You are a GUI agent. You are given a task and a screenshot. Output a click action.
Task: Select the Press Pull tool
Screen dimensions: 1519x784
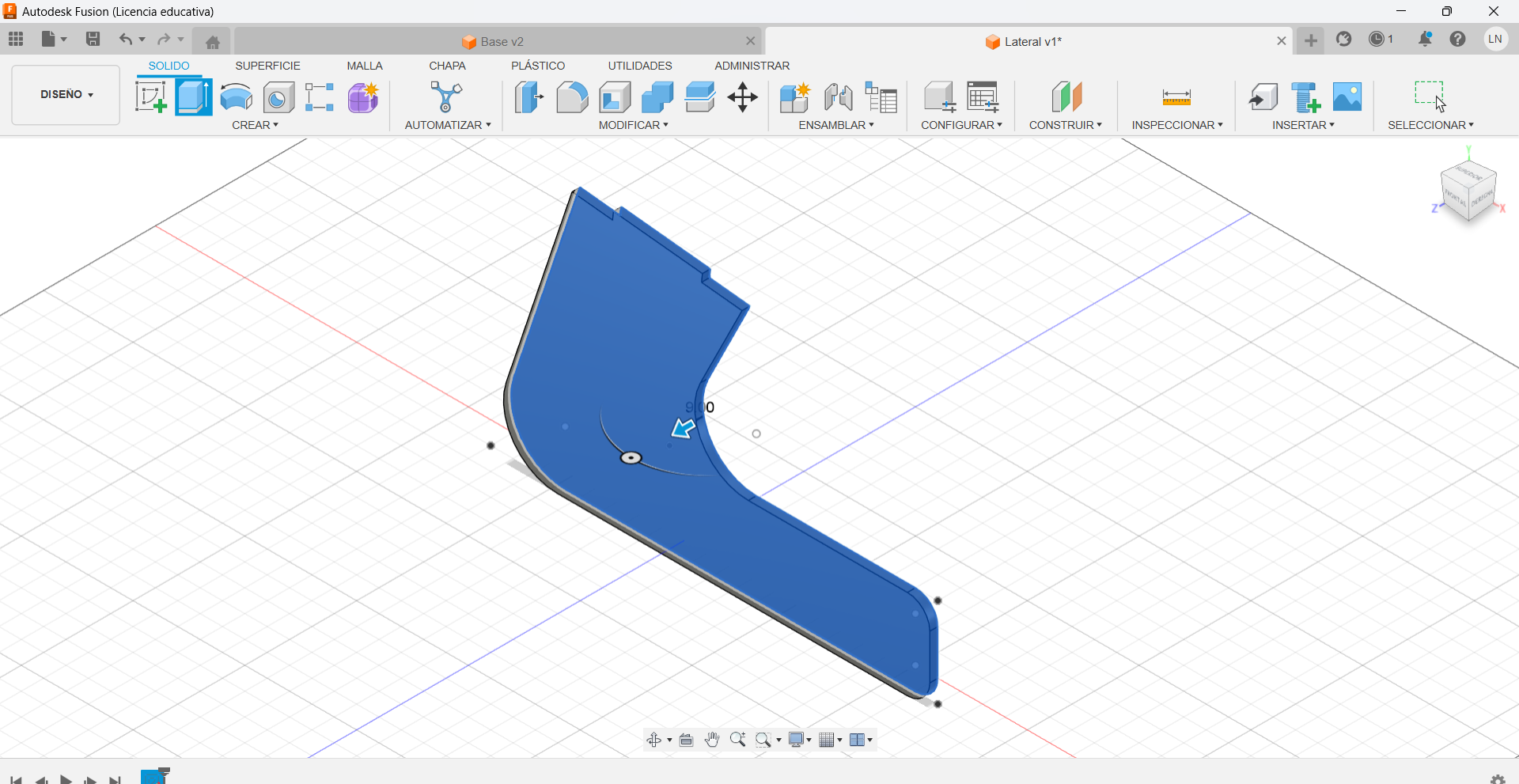[528, 97]
